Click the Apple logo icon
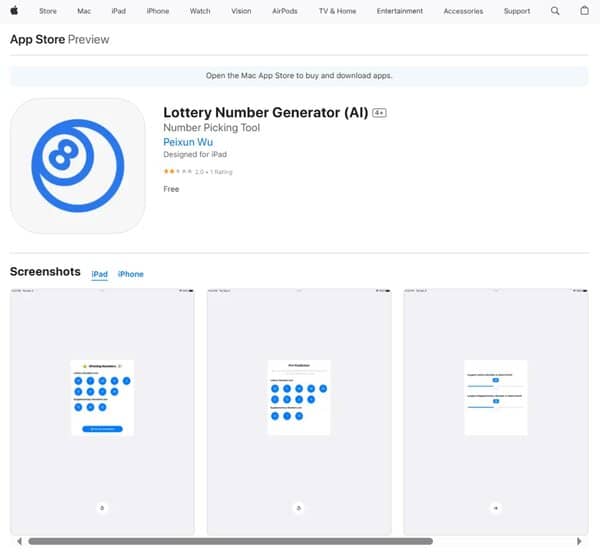This screenshot has height=558, width=600. [14, 11]
